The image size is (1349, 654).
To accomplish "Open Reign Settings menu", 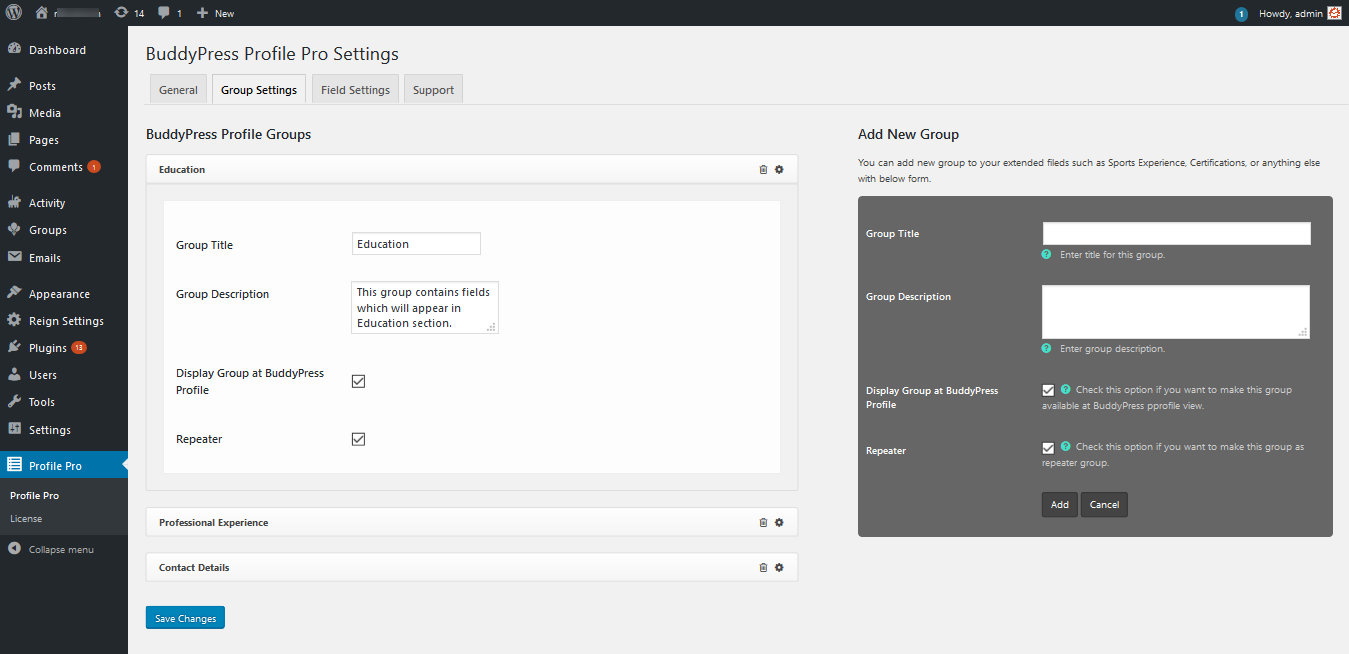I will pos(64,321).
